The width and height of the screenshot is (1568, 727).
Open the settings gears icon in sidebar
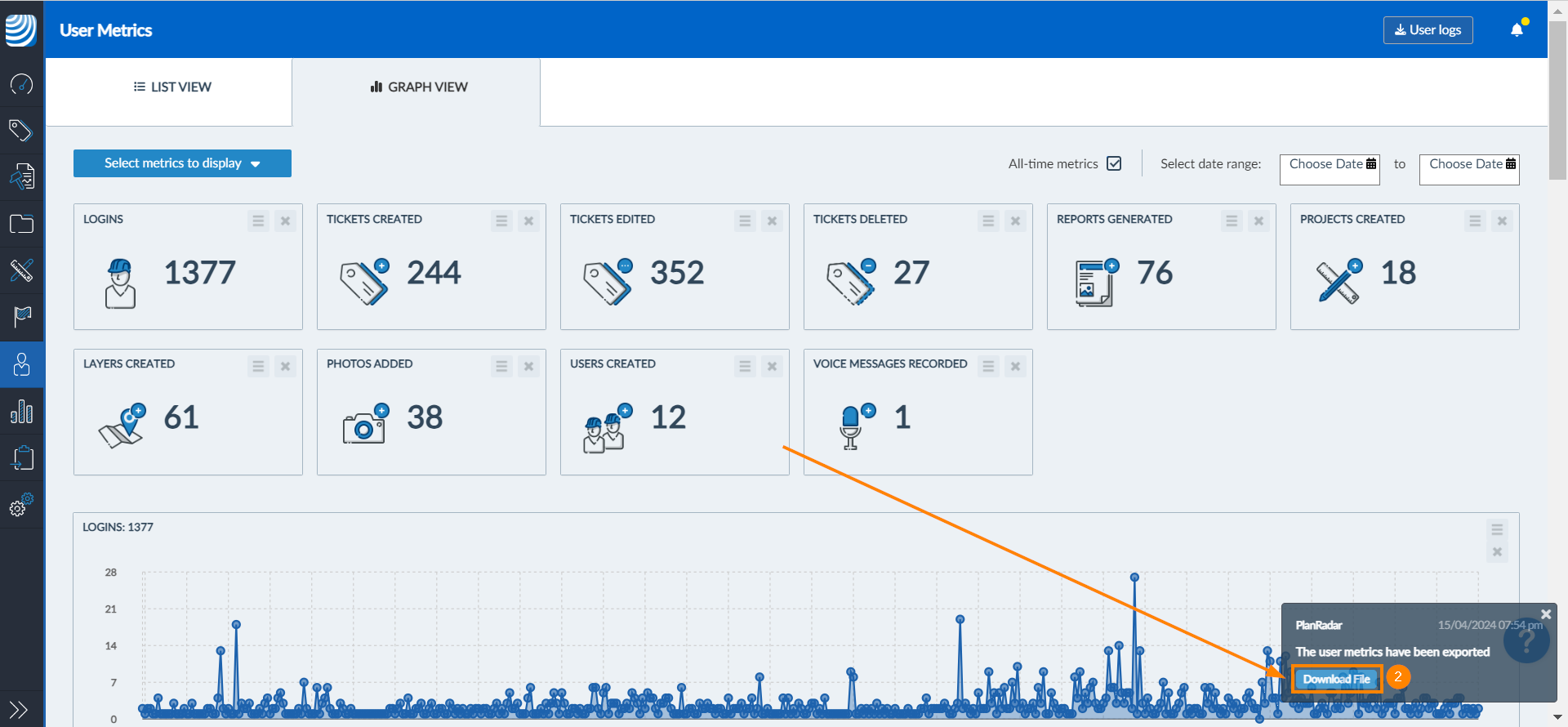pos(21,504)
